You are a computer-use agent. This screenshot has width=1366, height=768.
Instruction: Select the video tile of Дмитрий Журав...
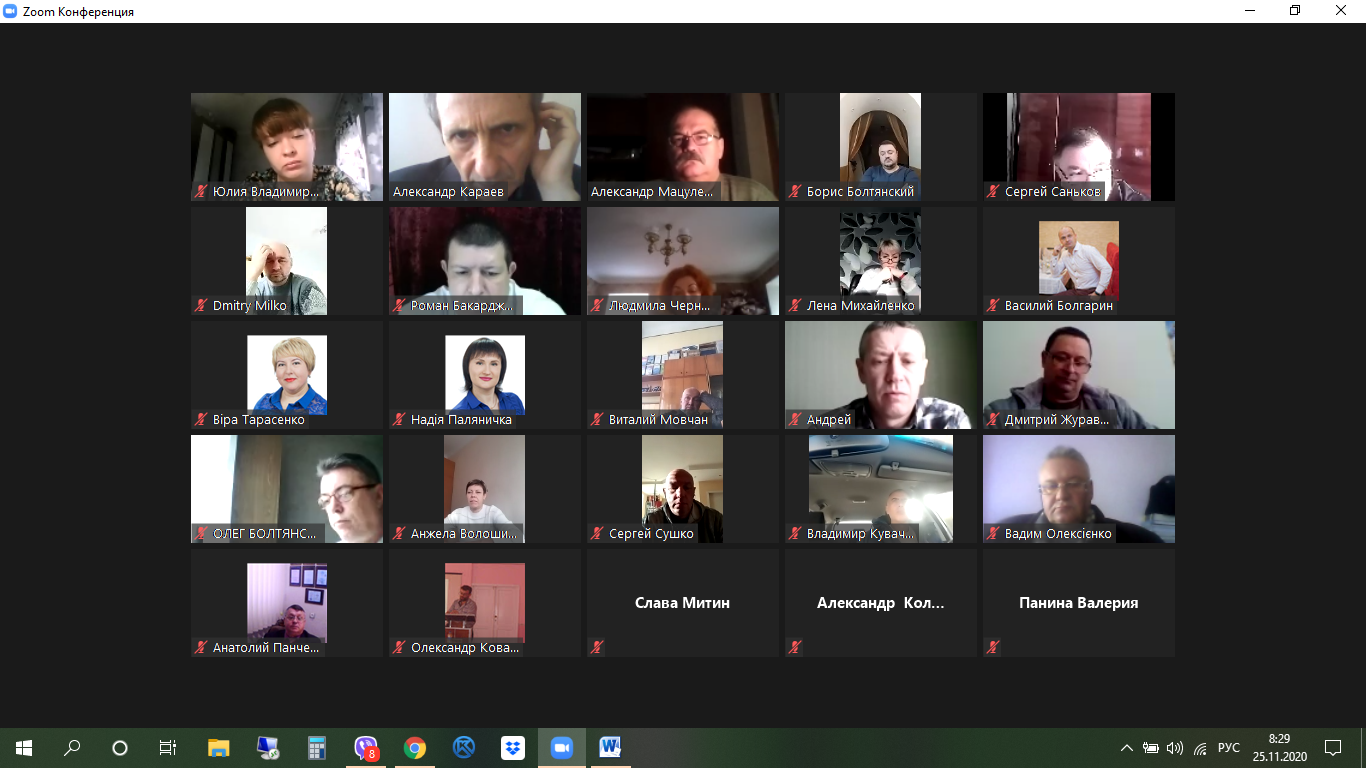coord(1079,375)
